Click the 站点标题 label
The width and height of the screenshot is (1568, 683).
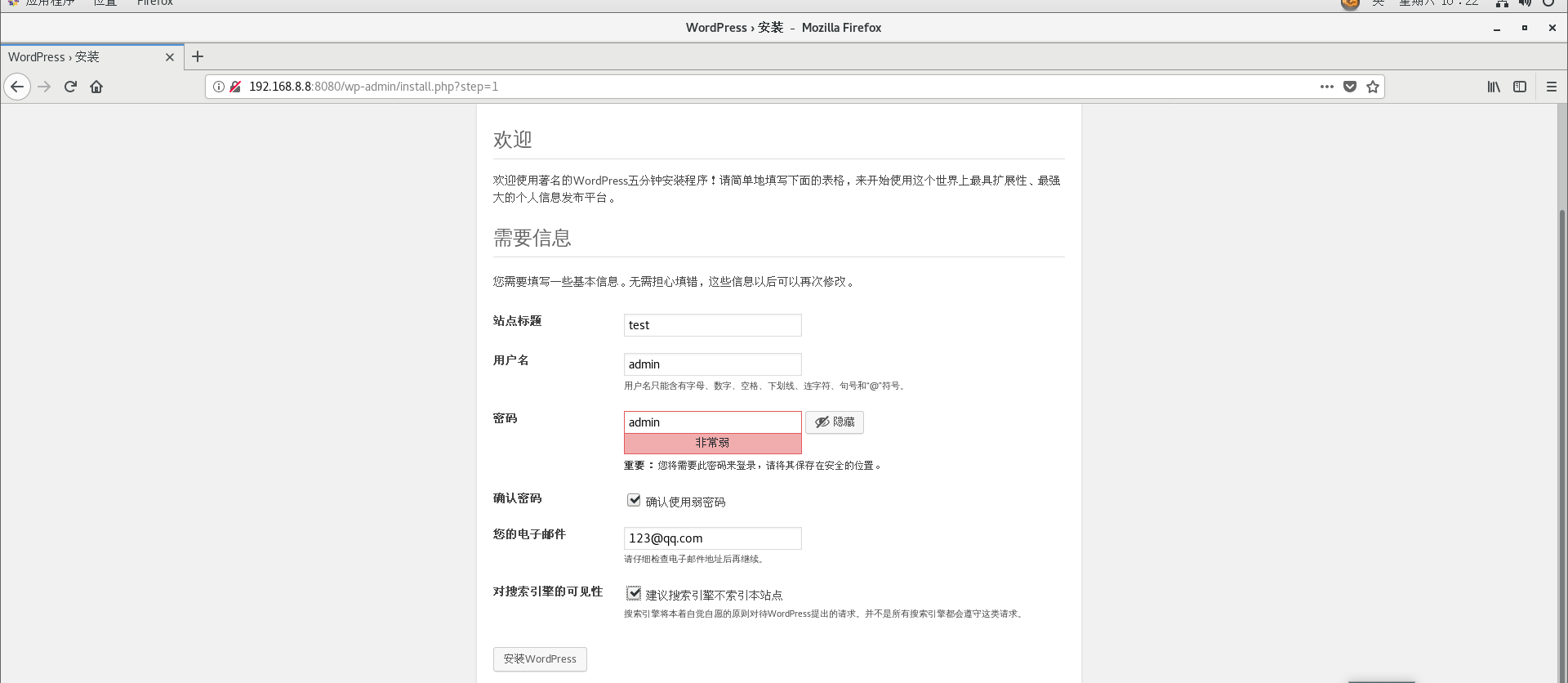517,321
